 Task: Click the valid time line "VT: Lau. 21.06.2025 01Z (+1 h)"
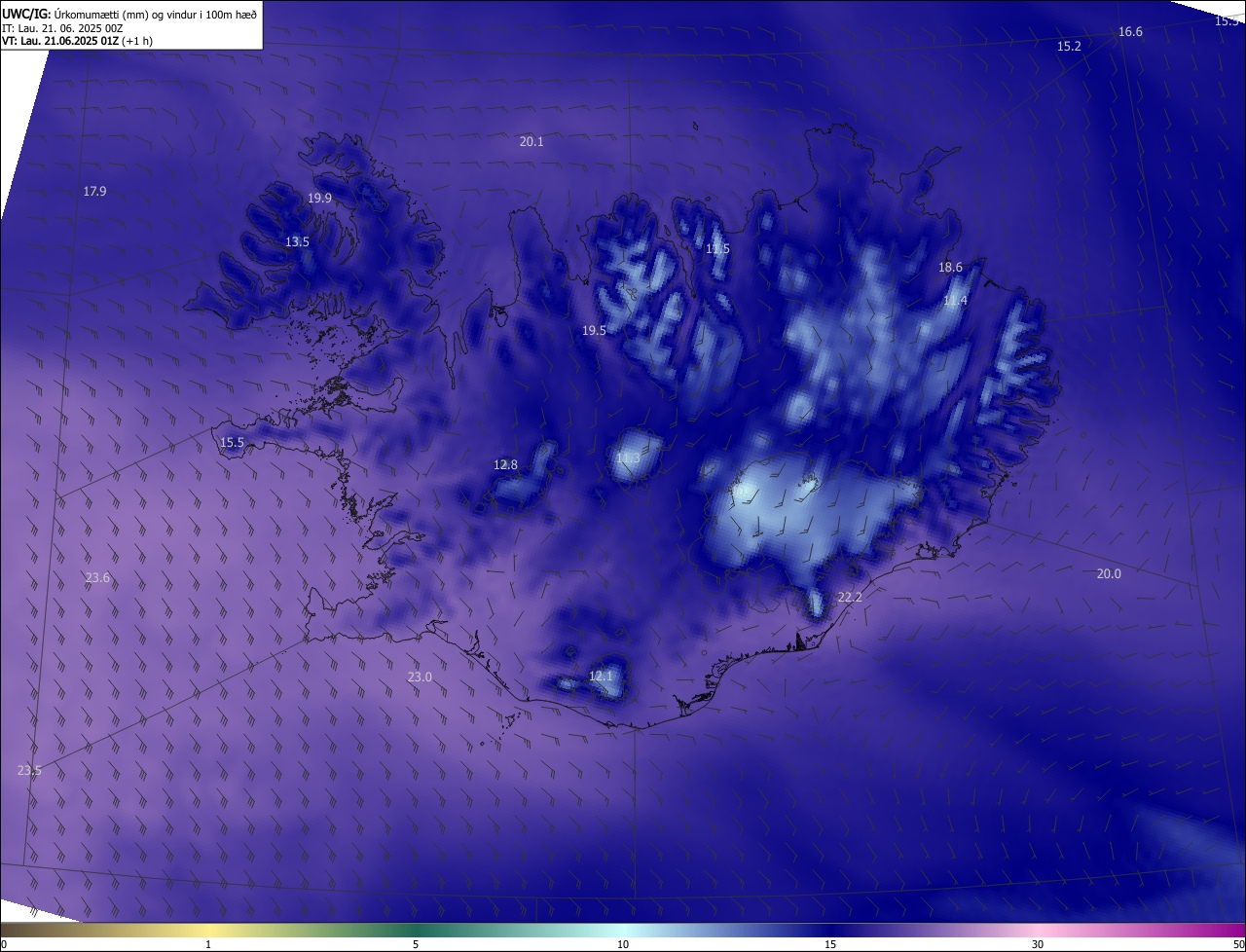[77, 41]
